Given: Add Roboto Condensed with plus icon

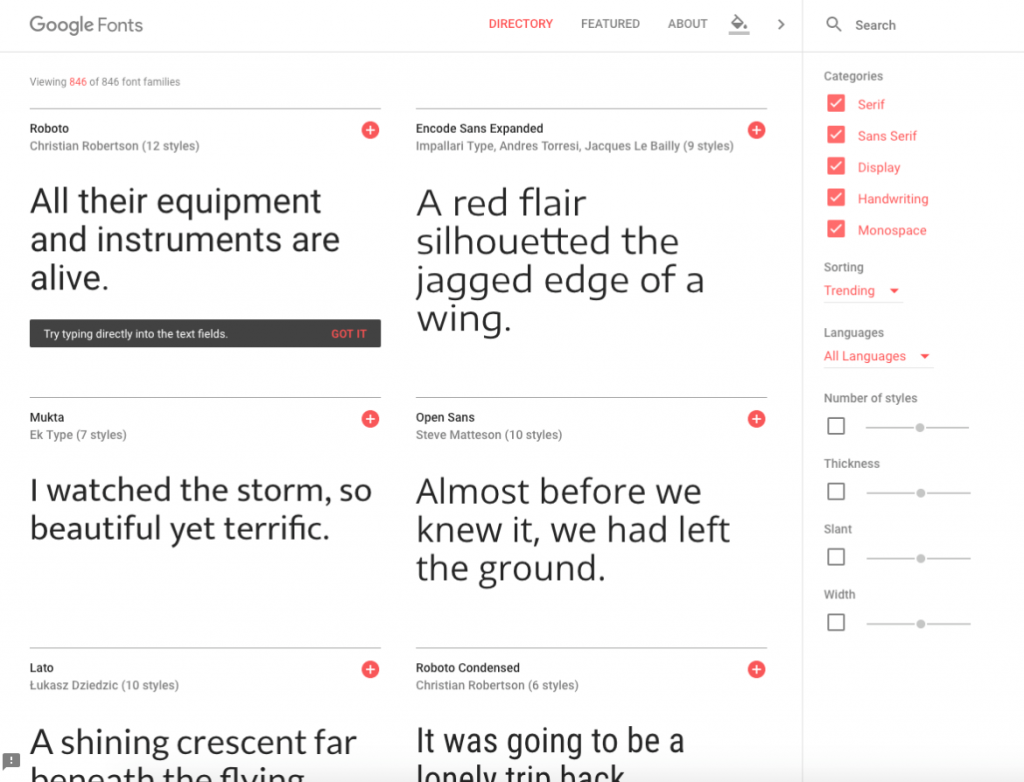Looking at the screenshot, I should click(x=756, y=669).
